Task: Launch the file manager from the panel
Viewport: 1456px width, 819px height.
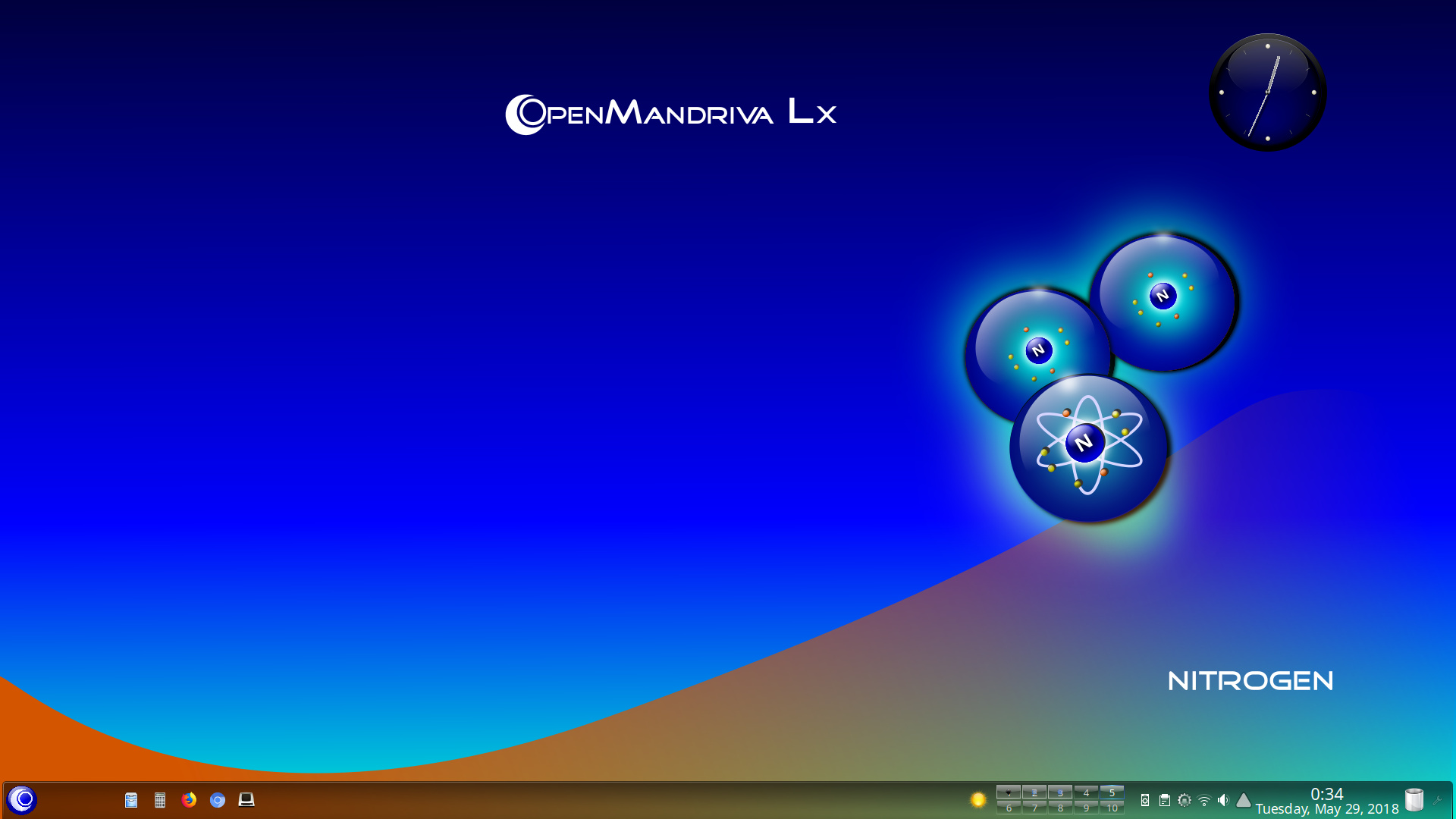Action: pyautogui.click(x=131, y=800)
